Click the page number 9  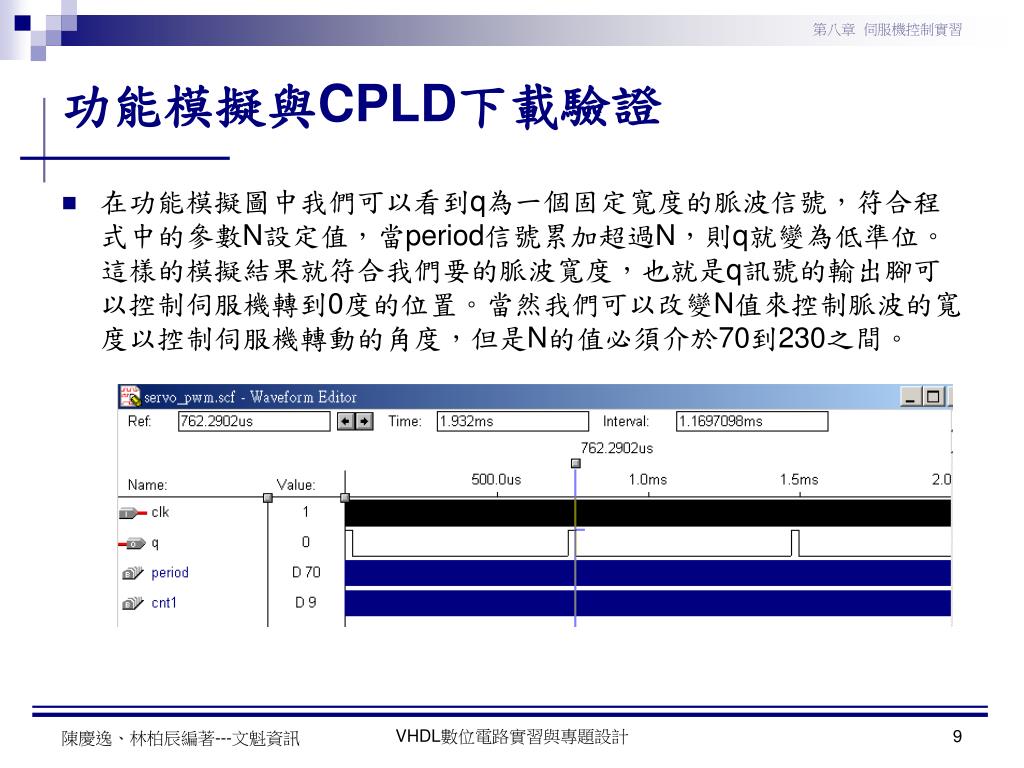[x=957, y=737]
